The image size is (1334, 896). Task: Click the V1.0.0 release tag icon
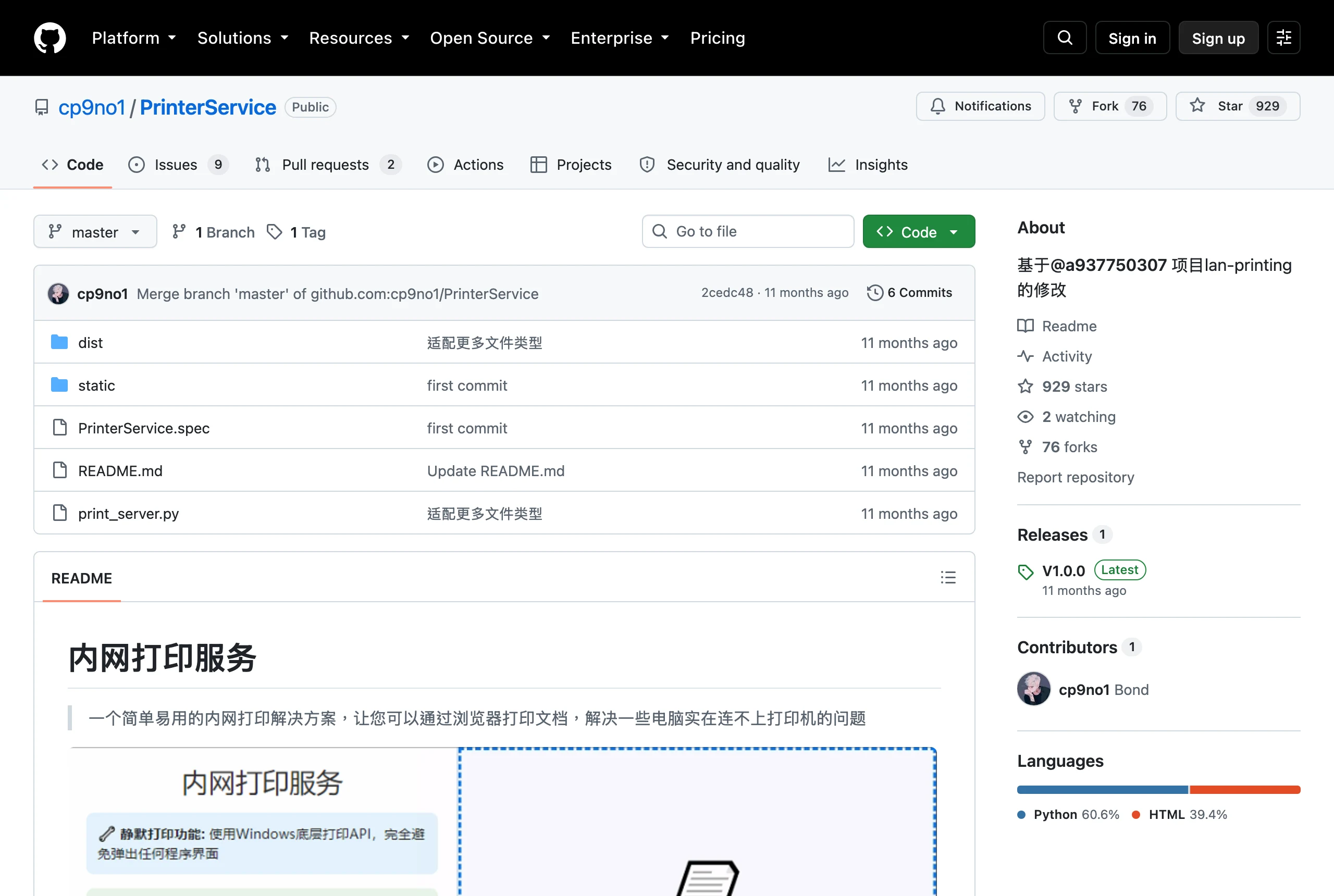[x=1026, y=572]
